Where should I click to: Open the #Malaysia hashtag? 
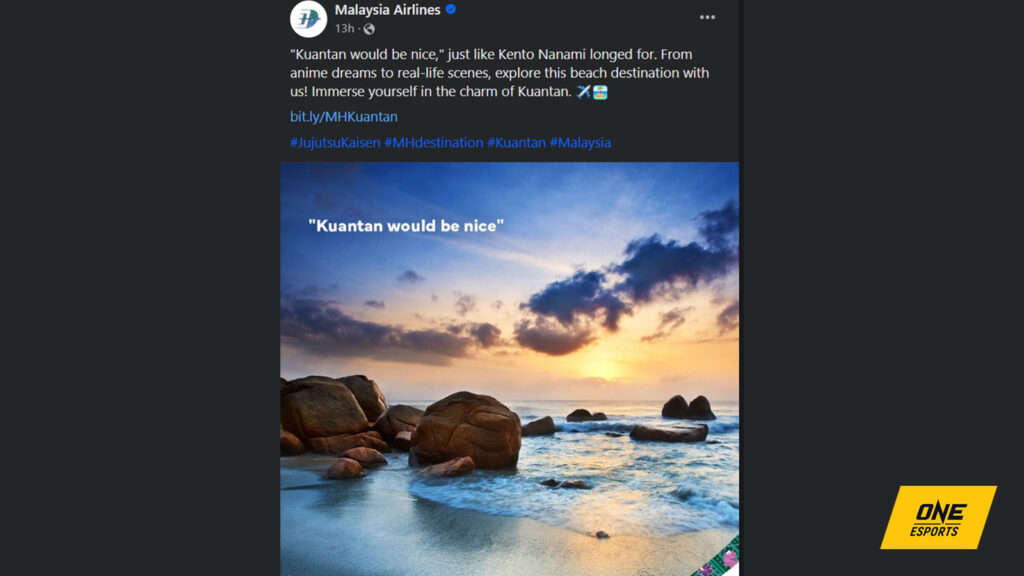(x=580, y=142)
